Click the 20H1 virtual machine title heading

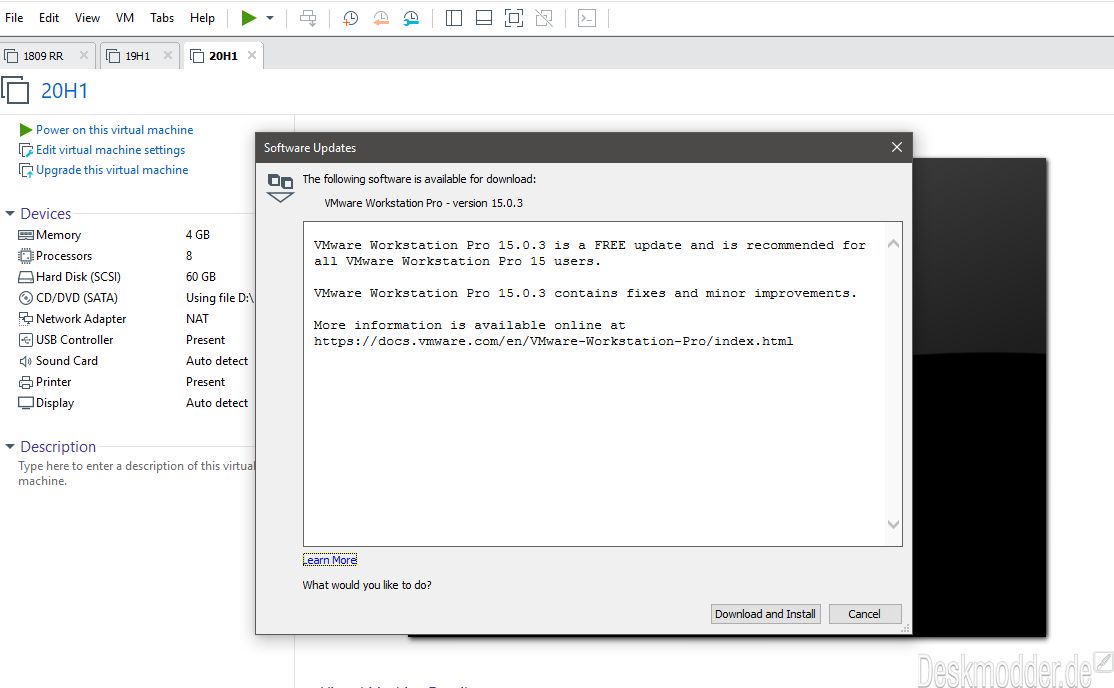click(64, 91)
